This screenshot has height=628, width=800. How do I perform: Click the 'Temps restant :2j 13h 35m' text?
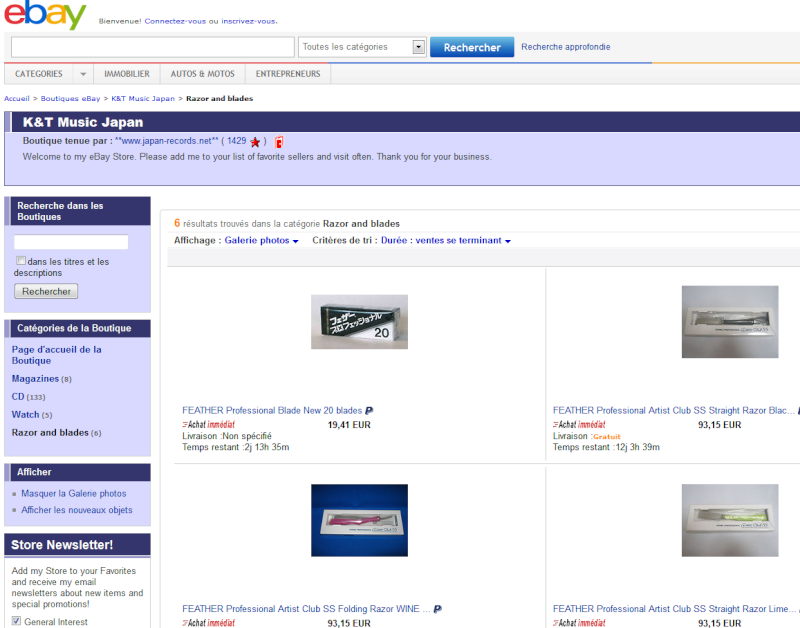pos(236,447)
